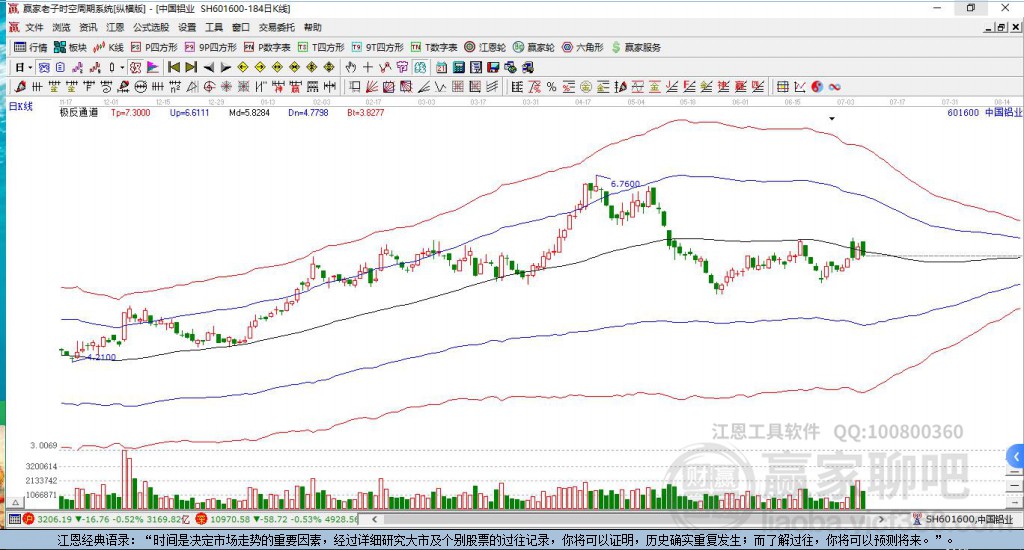The image size is (1024, 550).
Task: Open the 文件 menu
Action: pyautogui.click(x=34, y=27)
